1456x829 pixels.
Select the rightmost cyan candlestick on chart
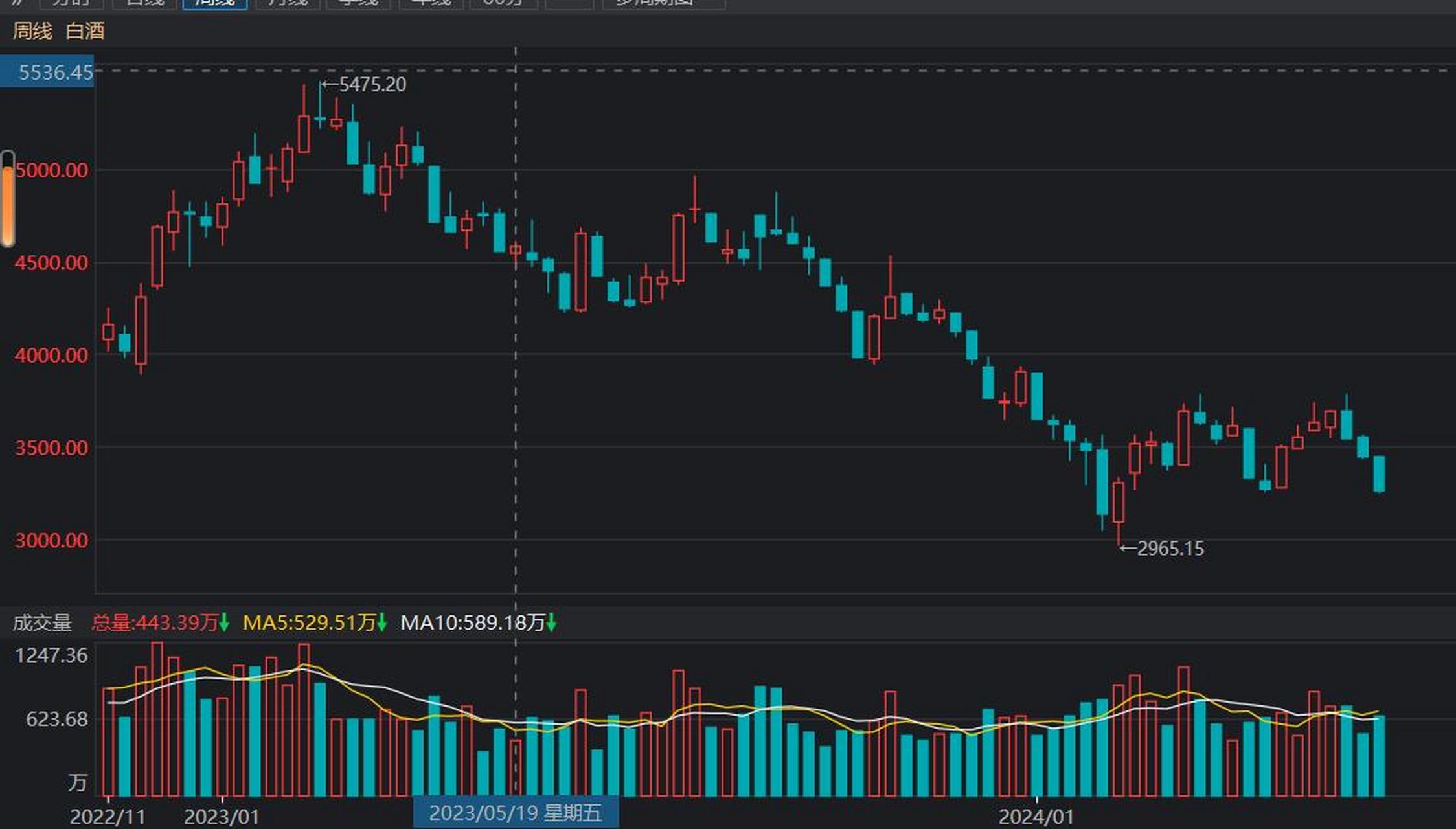(x=1379, y=474)
